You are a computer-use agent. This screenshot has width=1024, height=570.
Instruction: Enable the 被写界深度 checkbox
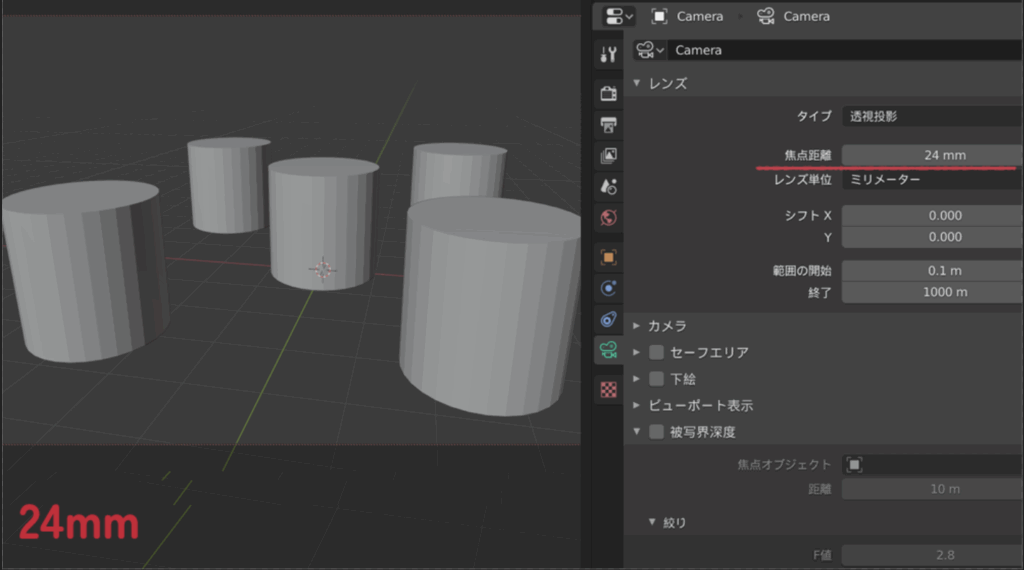point(657,432)
